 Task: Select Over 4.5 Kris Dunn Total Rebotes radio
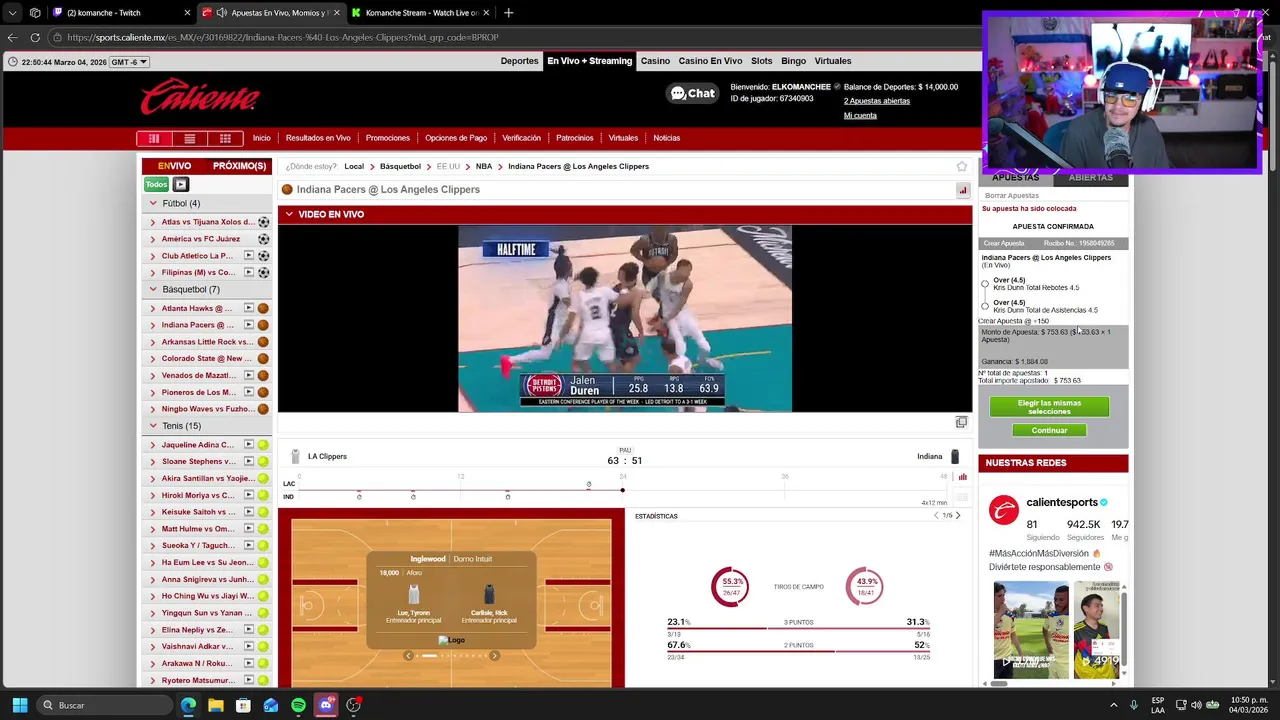pos(985,285)
